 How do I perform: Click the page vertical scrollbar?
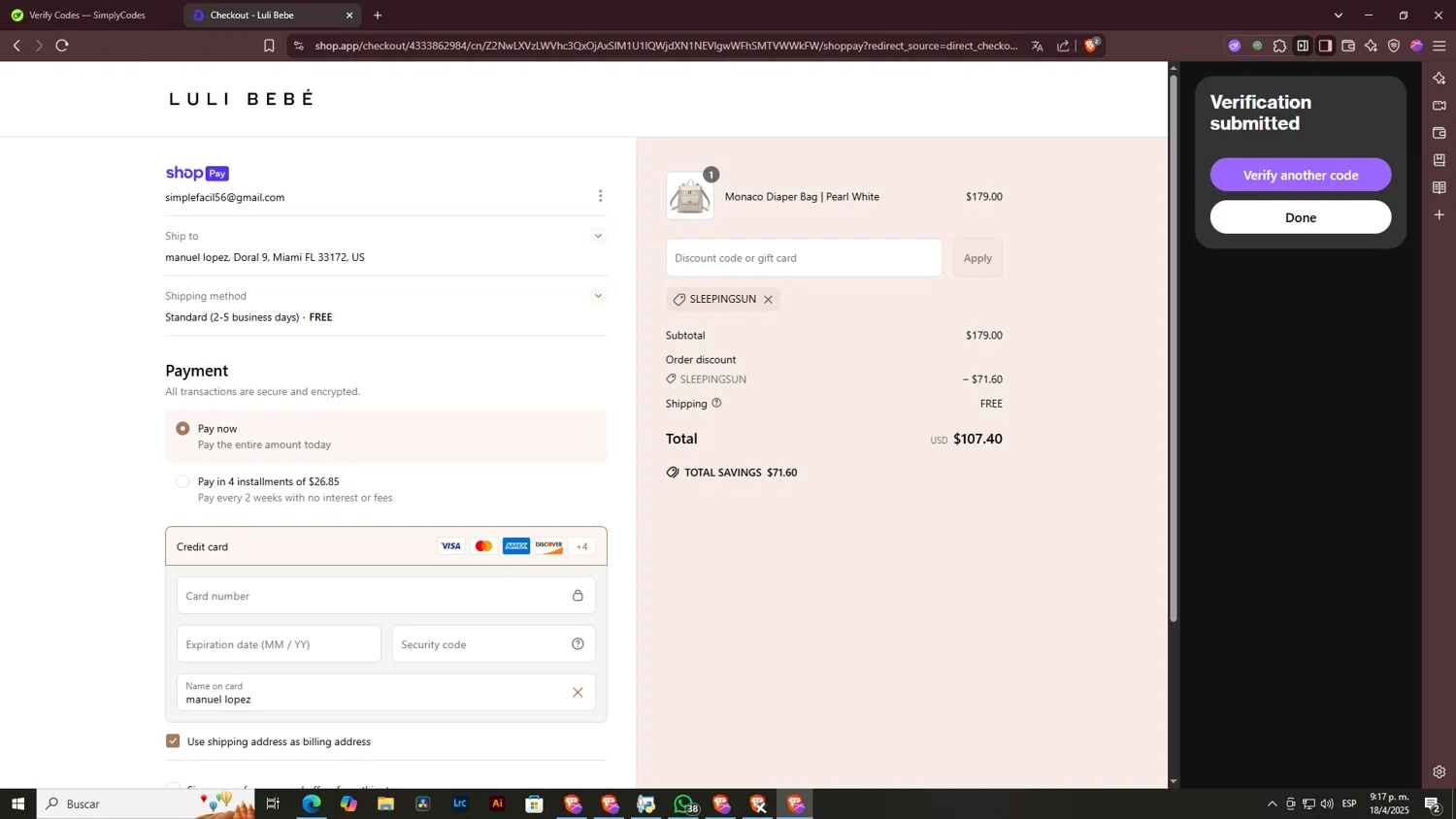pyautogui.click(x=1173, y=347)
